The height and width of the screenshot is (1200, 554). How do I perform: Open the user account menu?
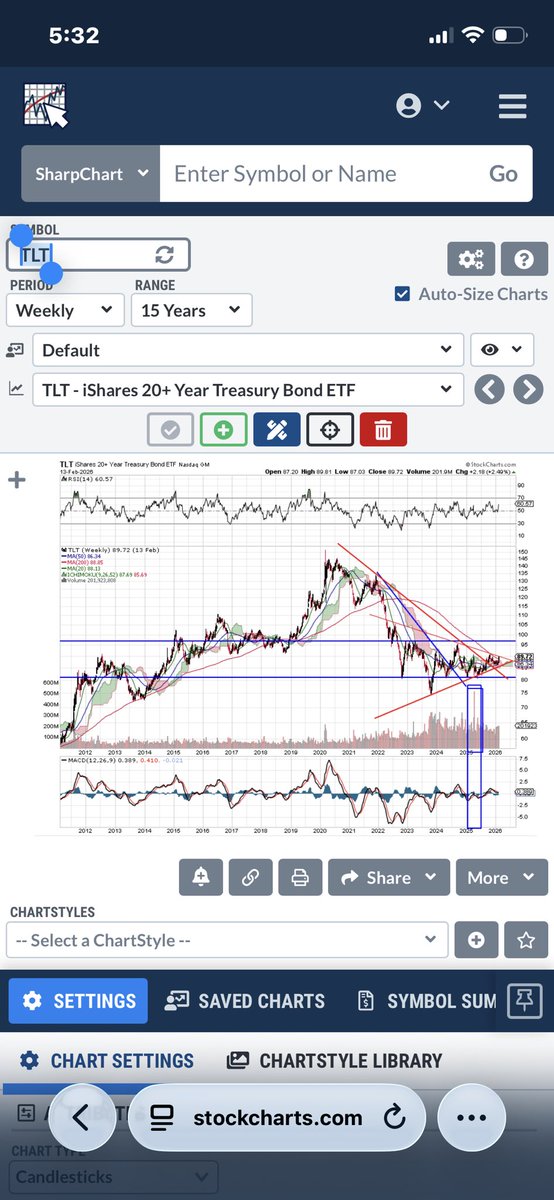422,106
